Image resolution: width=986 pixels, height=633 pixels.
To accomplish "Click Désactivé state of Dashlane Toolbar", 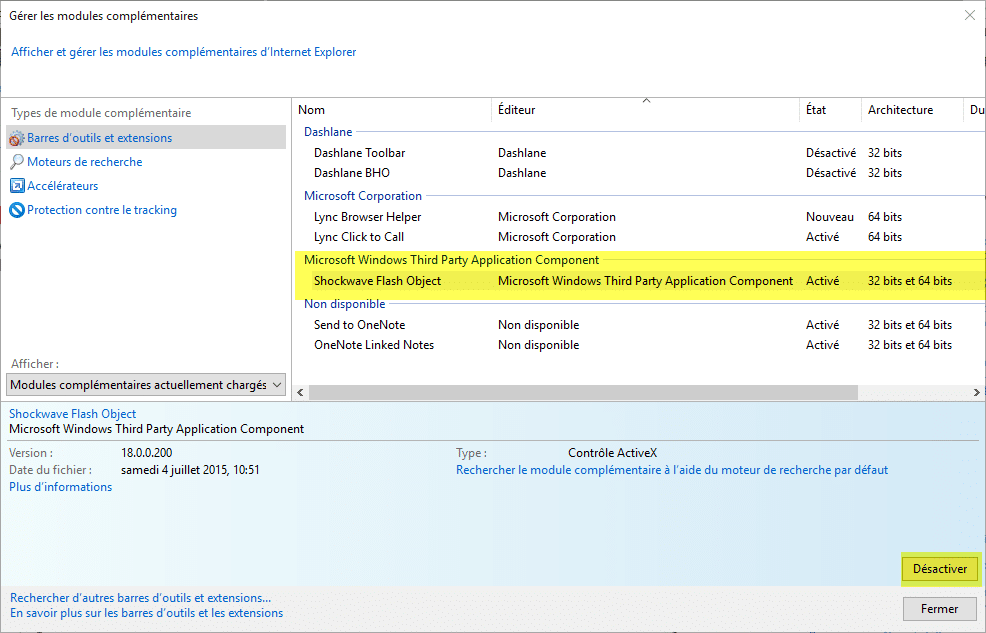I will point(831,153).
